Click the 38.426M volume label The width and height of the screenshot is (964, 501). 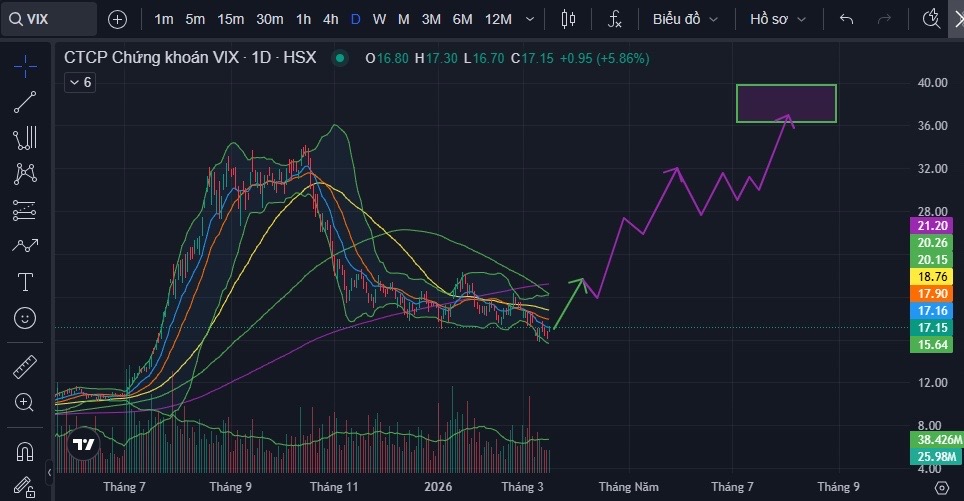pos(937,440)
